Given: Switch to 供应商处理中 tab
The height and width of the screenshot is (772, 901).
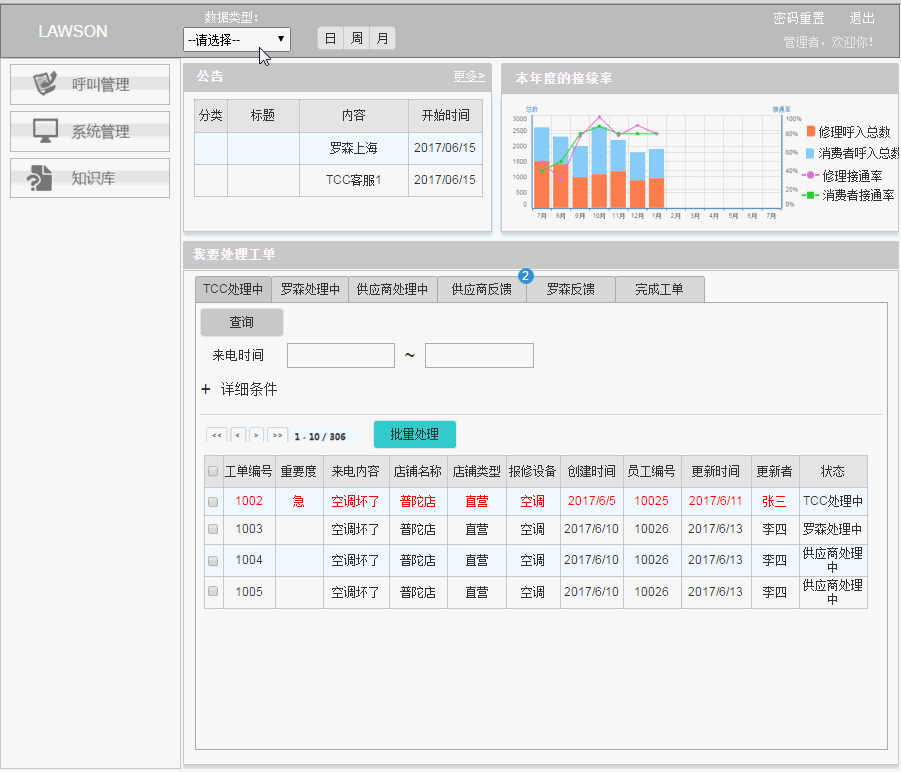Looking at the screenshot, I should pos(392,289).
